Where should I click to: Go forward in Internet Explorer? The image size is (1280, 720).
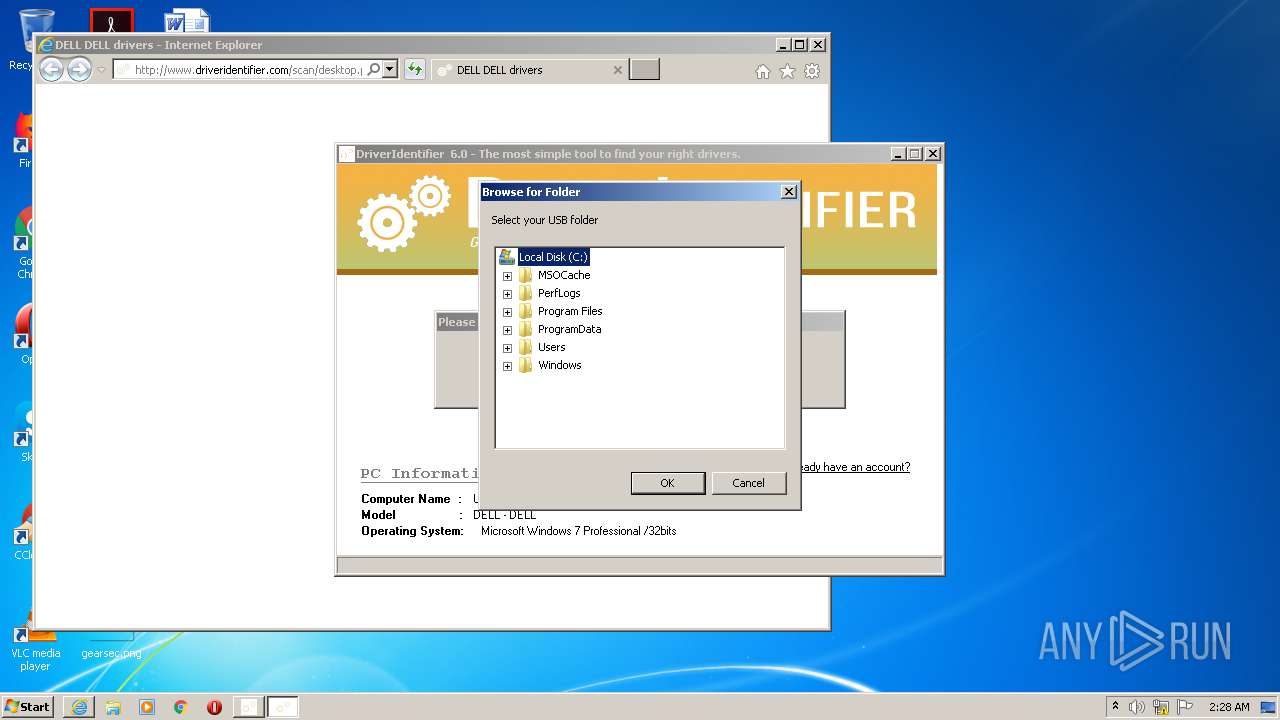[x=79, y=69]
